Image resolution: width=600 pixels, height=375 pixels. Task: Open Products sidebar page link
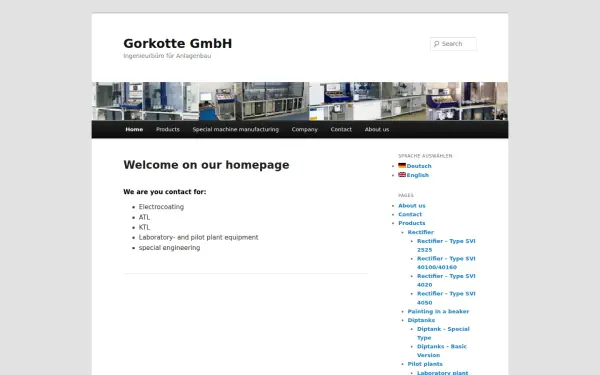(412, 223)
